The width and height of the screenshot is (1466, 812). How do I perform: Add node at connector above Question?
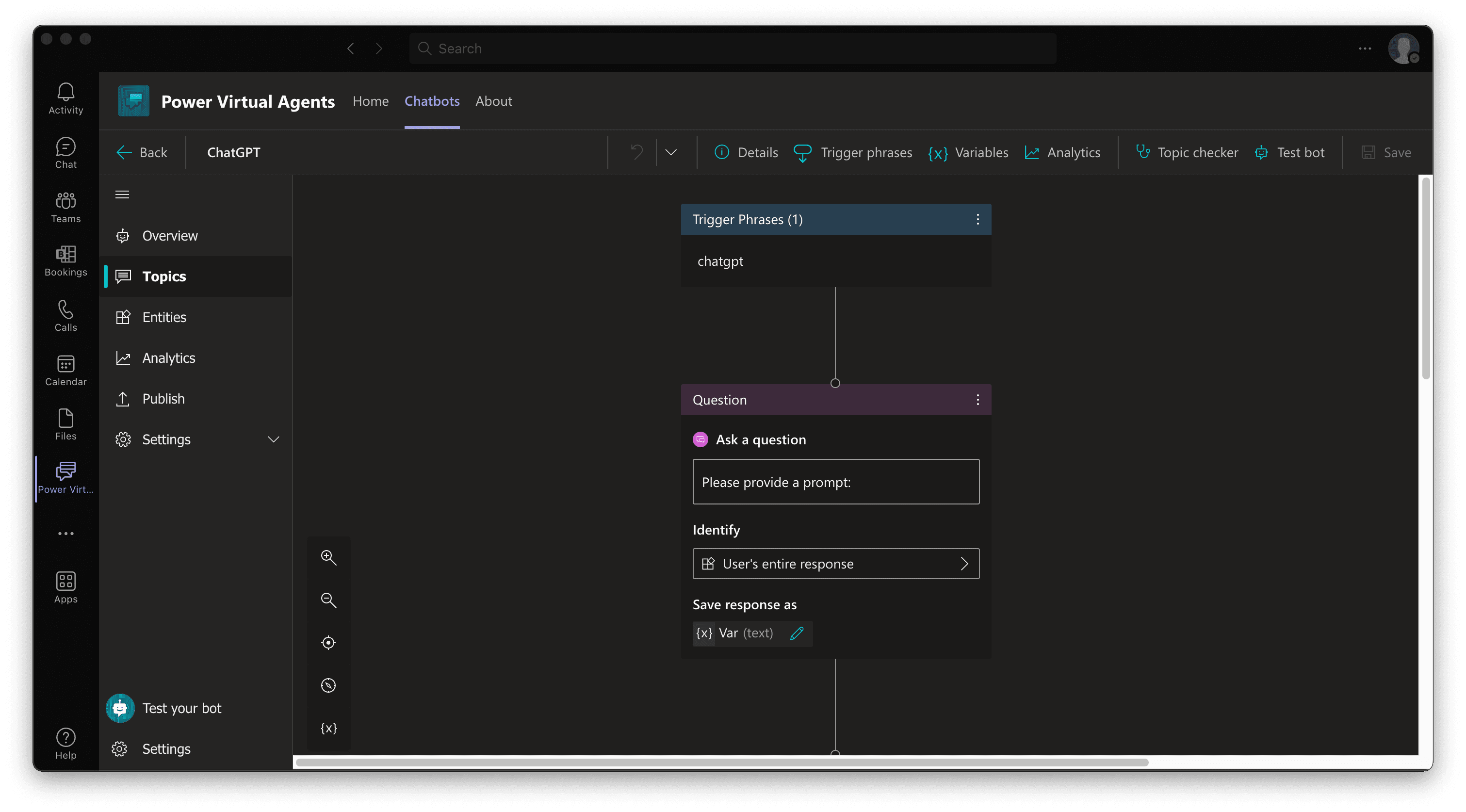tap(835, 383)
